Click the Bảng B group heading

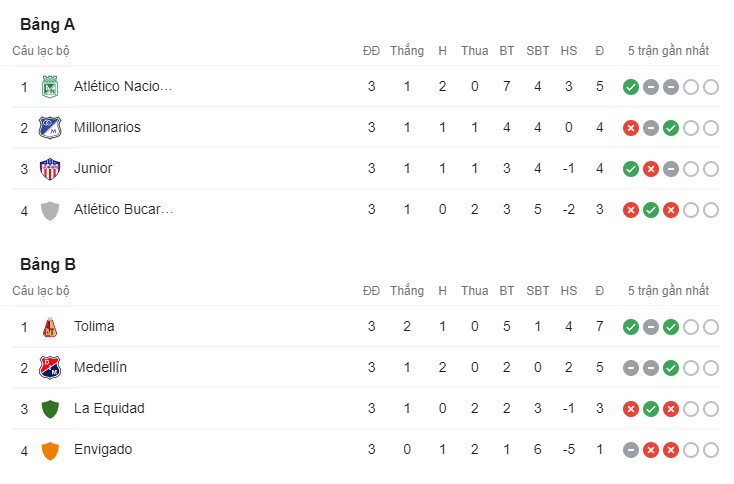click(x=48, y=265)
